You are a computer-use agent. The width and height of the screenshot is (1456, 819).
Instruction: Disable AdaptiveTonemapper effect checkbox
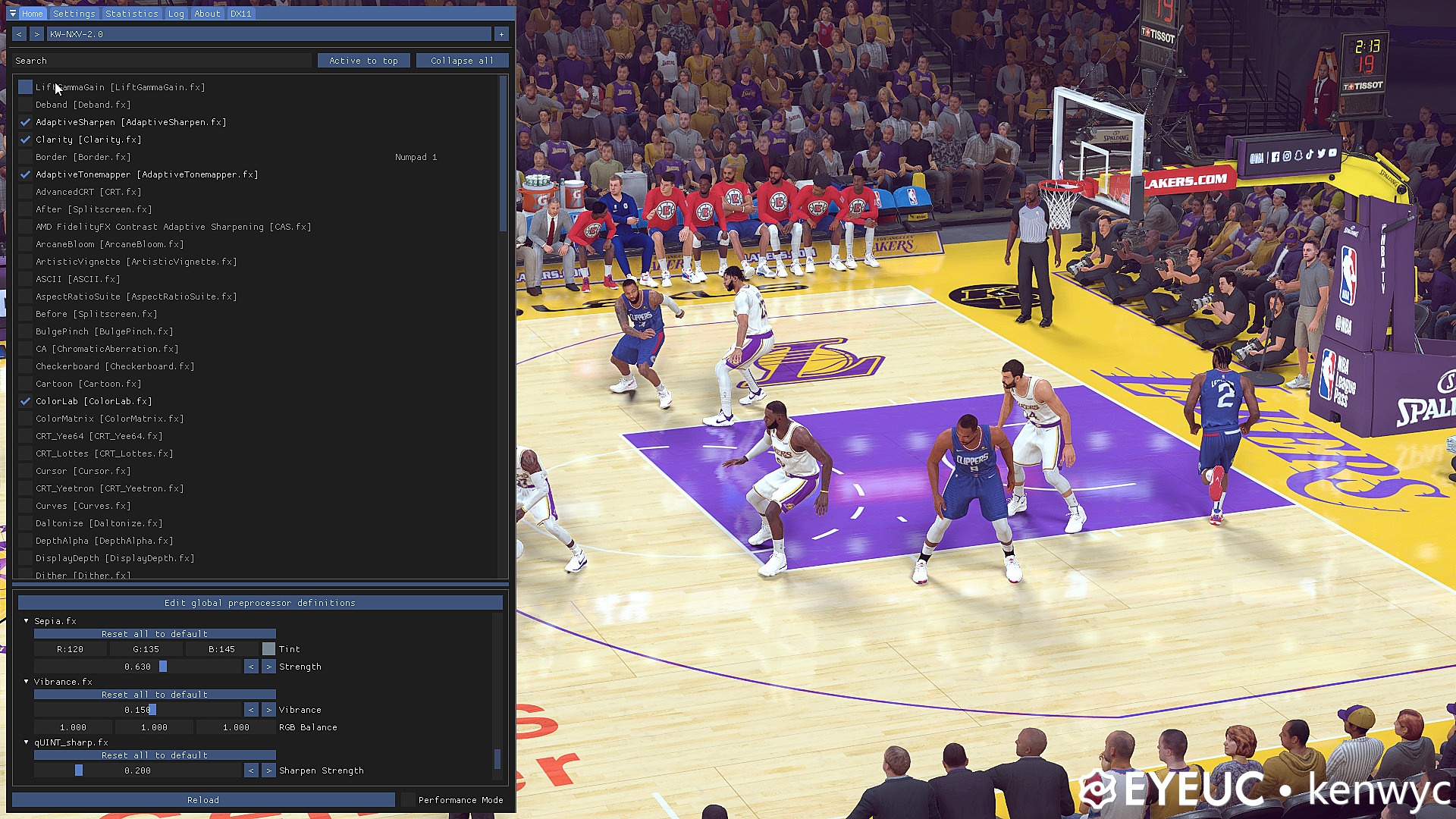click(x=25, y=174)
